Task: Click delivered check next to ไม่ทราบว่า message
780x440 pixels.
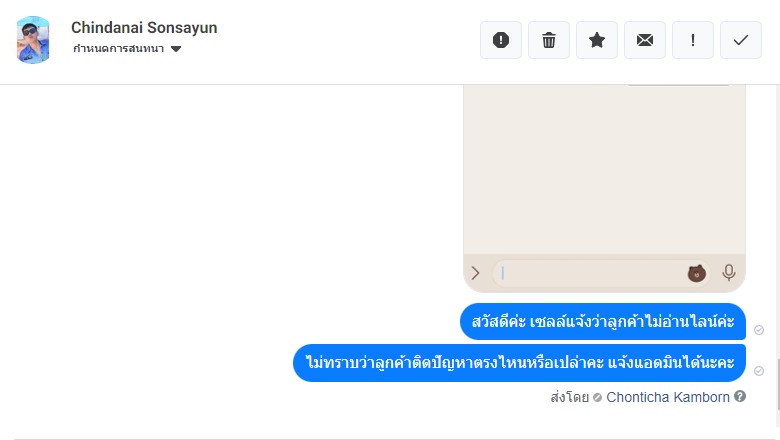Action: coord(759,371)
